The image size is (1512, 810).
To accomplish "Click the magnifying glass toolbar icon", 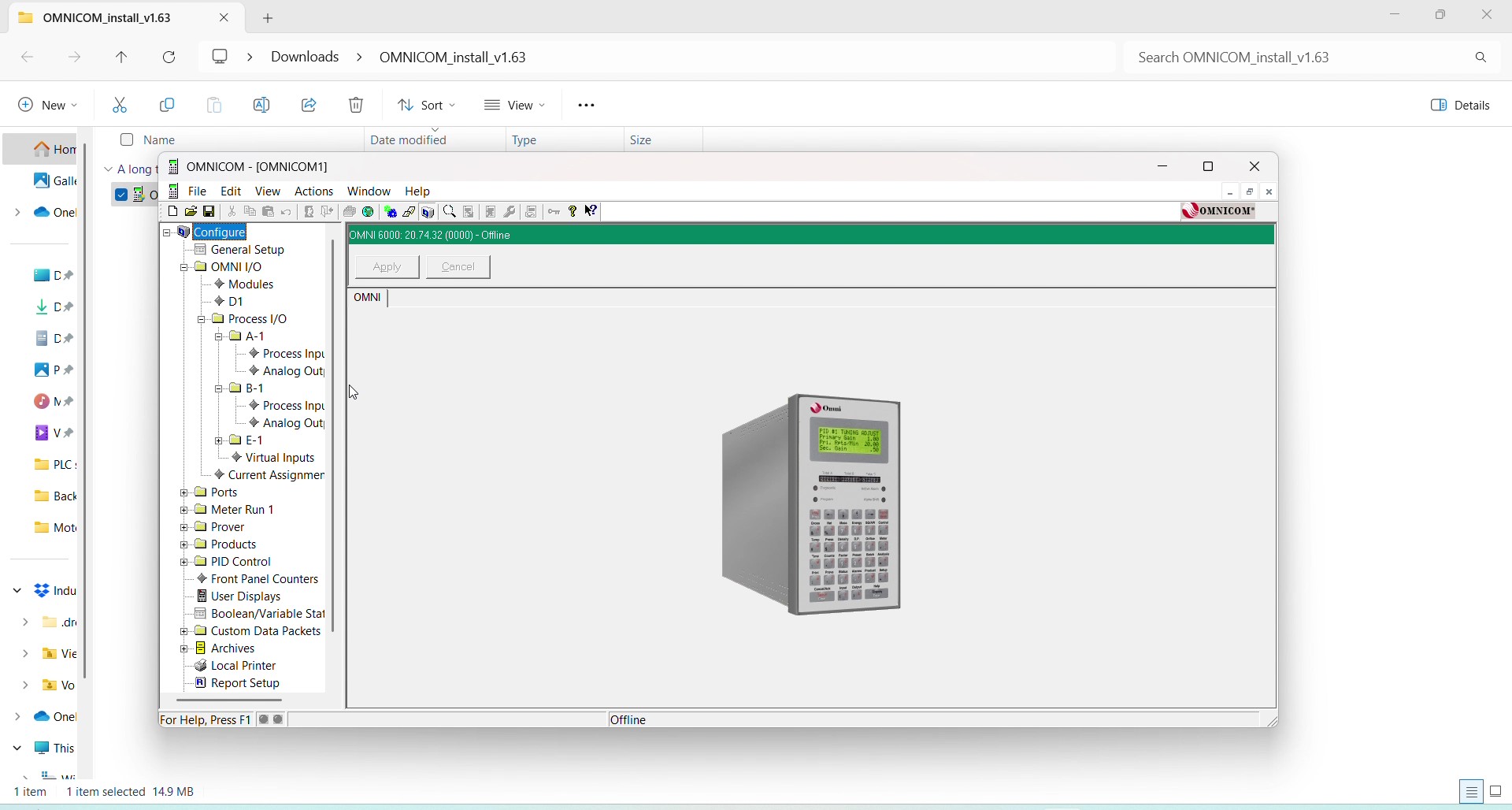I will (x=450, y=212).
